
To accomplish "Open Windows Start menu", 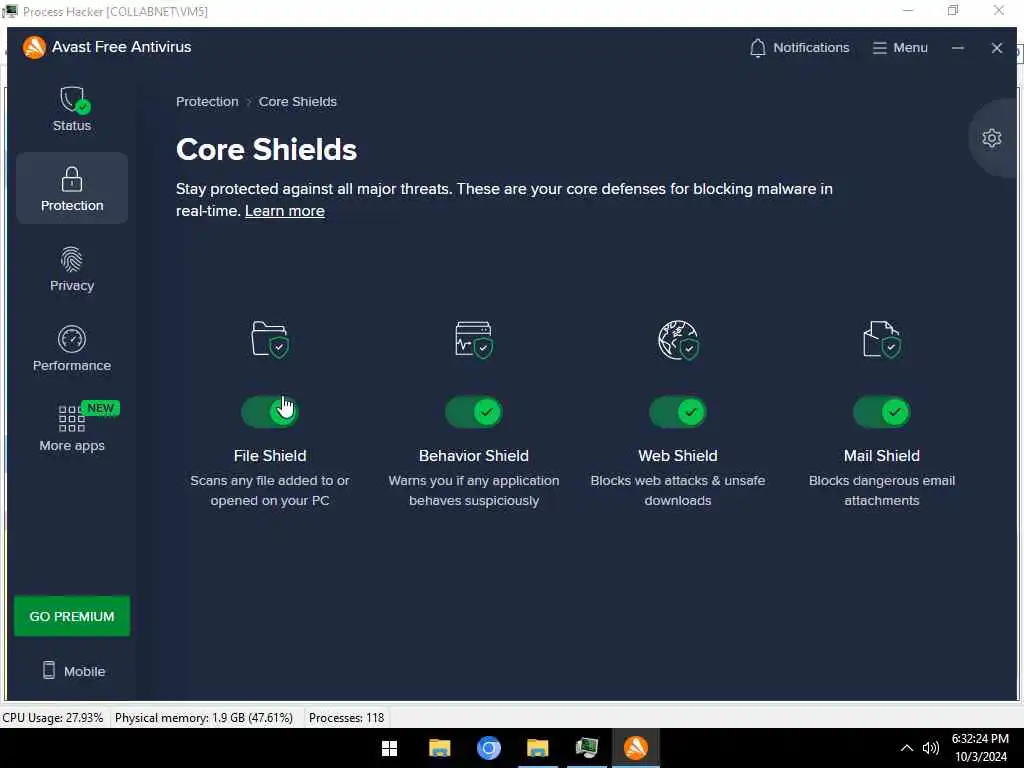I will 389,748.
